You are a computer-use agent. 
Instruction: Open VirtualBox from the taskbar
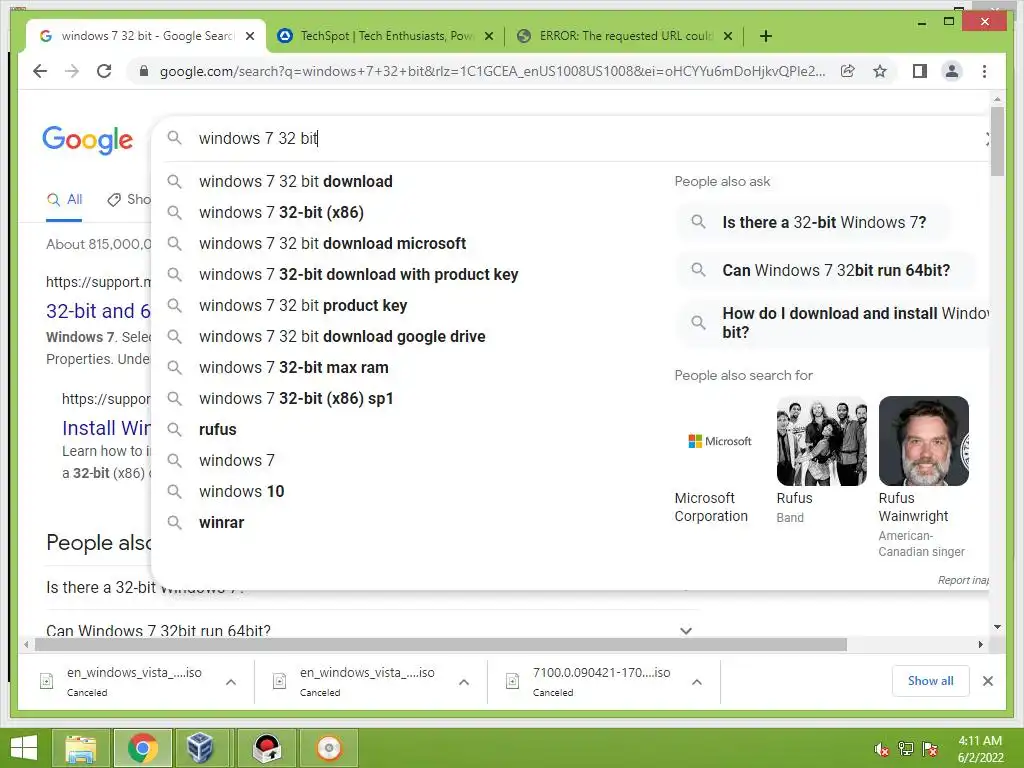[x=200, y=748]
